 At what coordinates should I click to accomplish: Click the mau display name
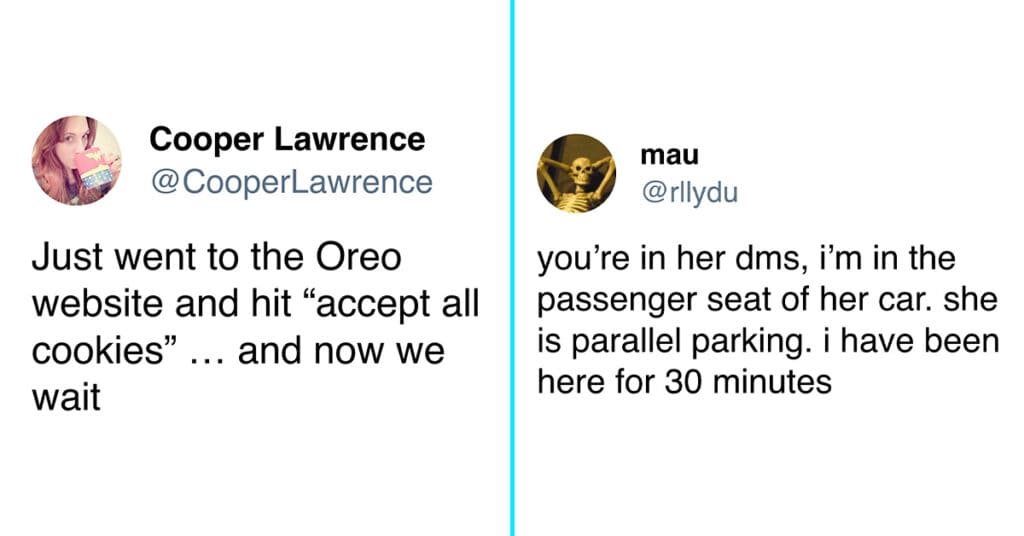[x=669, y=155]
